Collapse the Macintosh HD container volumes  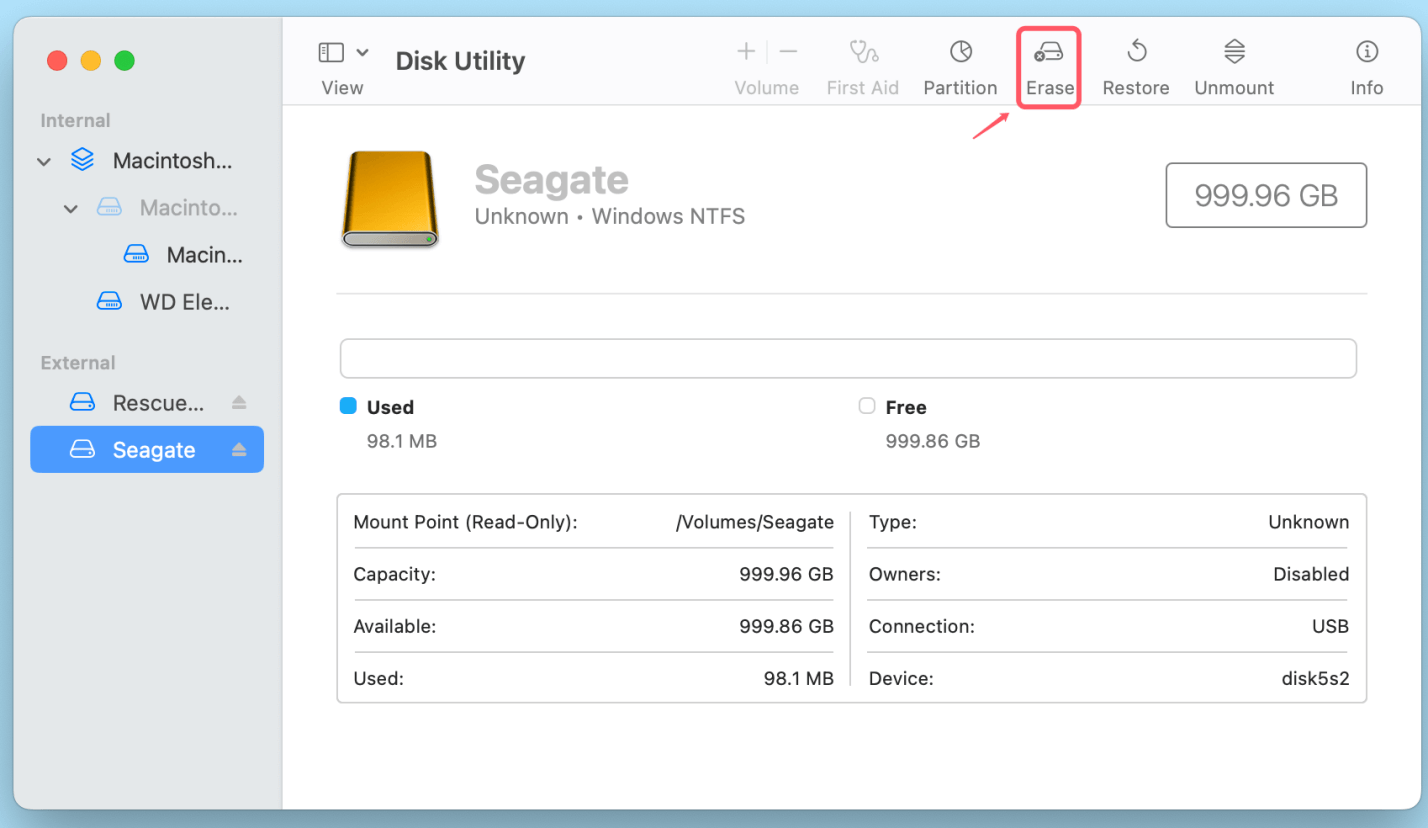70,208
